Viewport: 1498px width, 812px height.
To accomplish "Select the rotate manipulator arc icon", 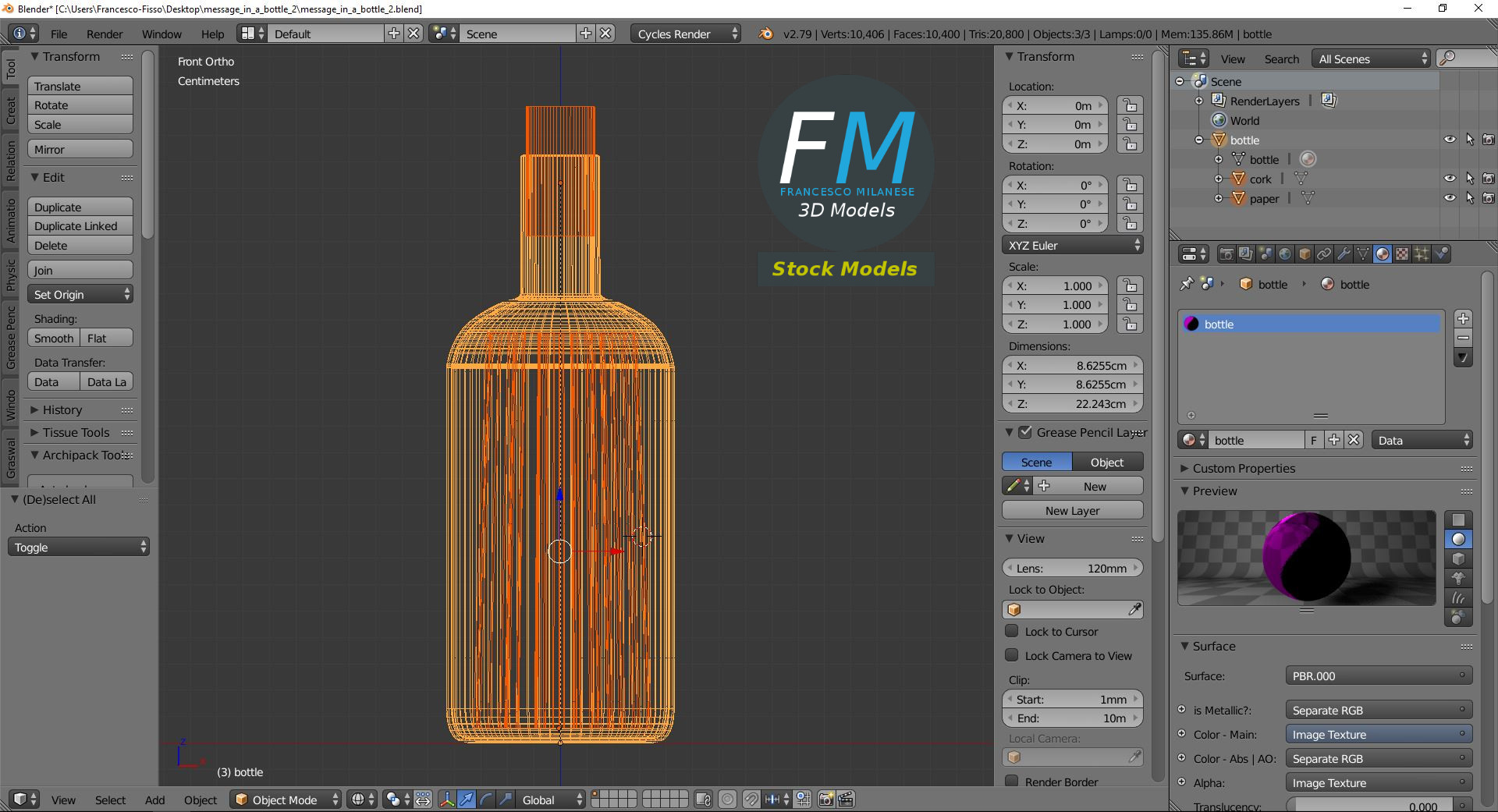I will (x=486, y=800).
